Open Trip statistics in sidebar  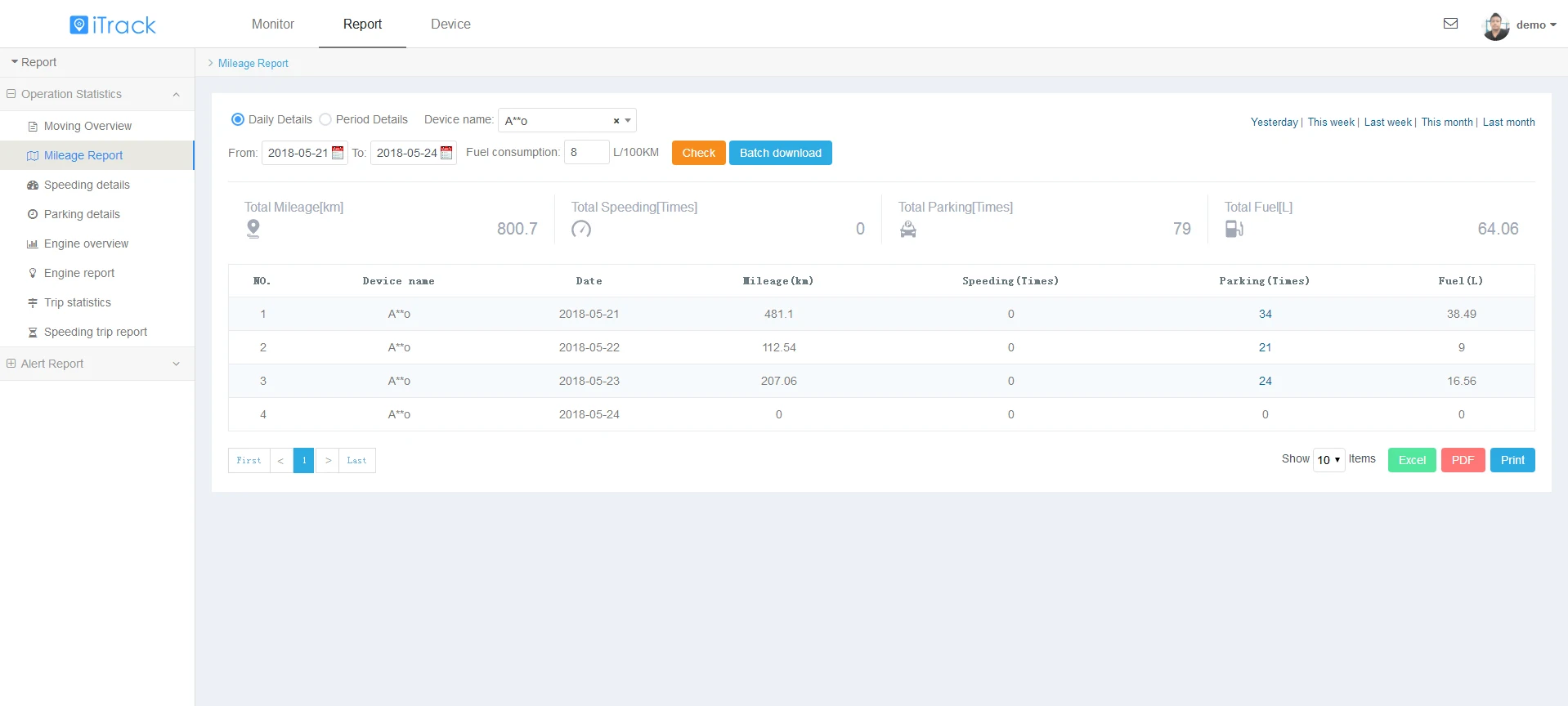click(97, 302)
